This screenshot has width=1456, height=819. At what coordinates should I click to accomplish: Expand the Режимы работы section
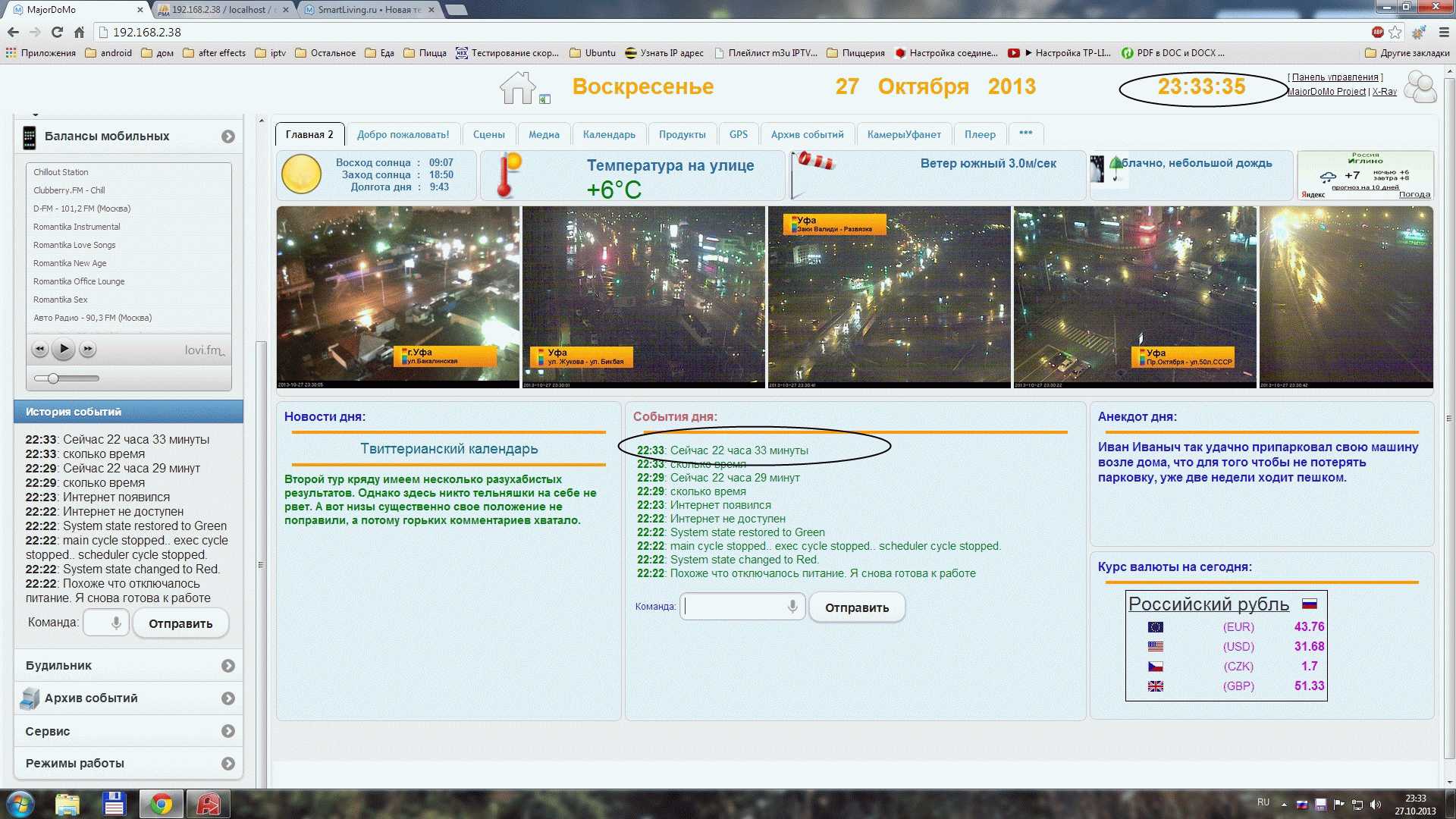click(x=228, y=764)
